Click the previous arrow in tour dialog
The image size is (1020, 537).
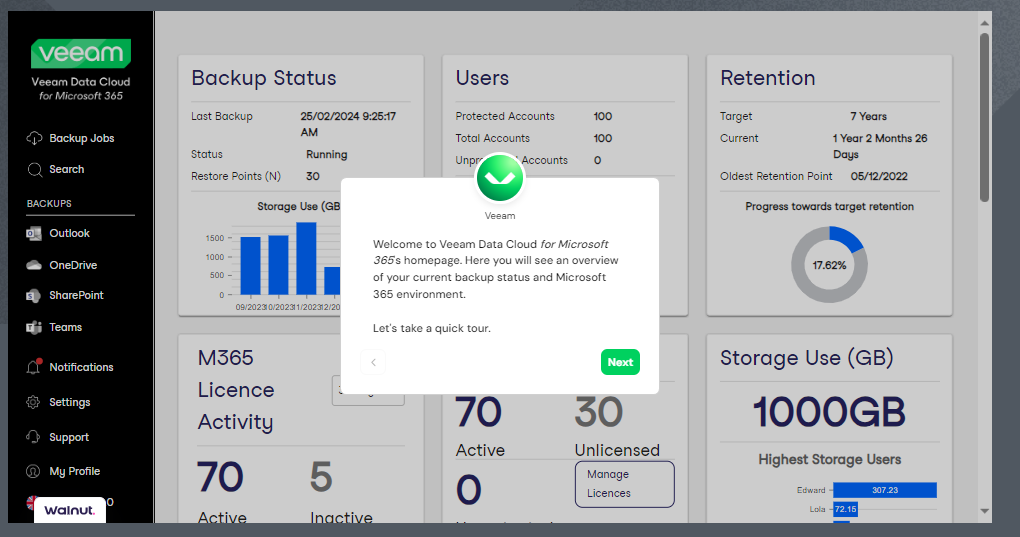[x=373, y=362]
